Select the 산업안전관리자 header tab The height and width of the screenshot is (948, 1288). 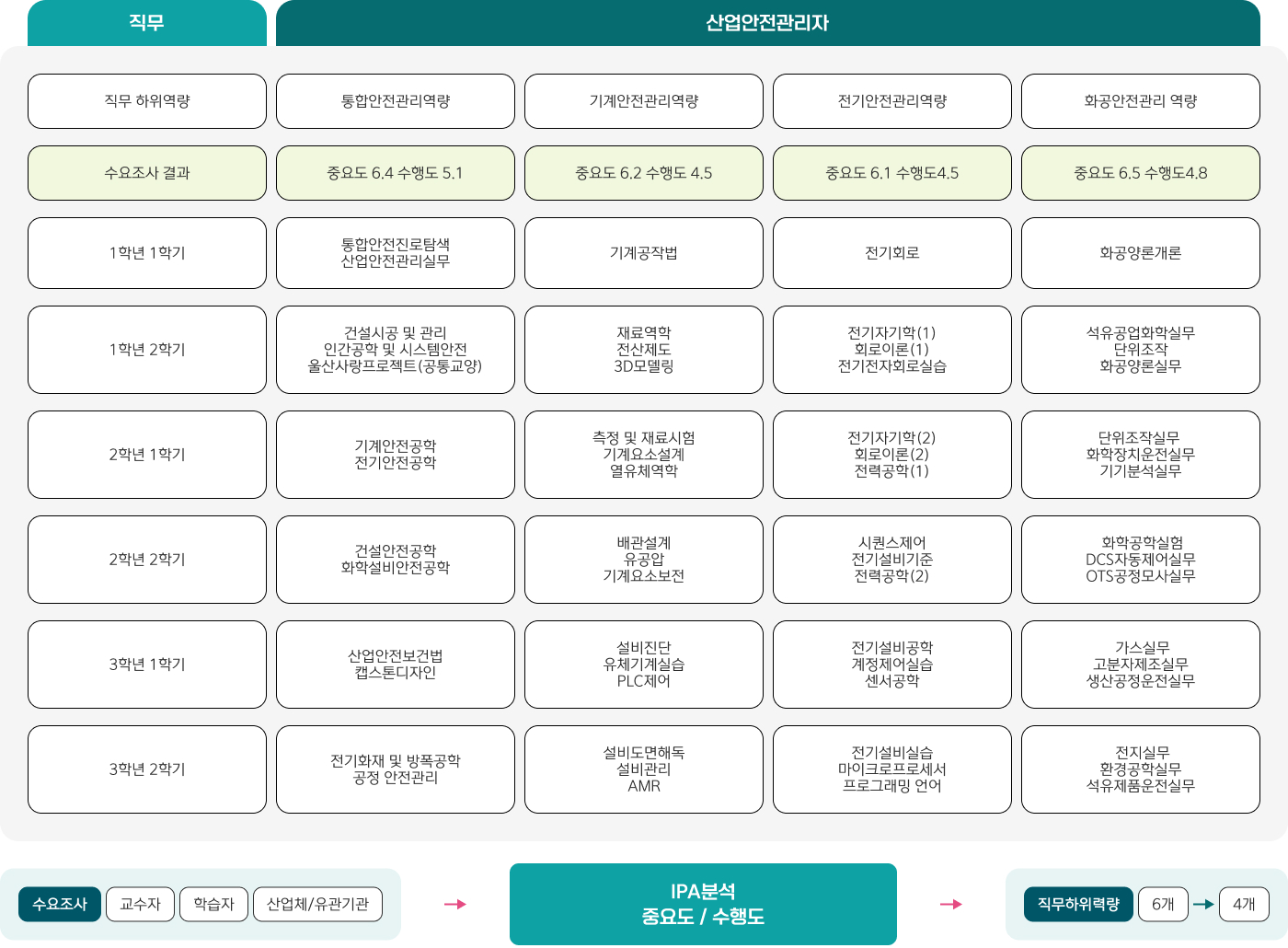click(768, 23)
